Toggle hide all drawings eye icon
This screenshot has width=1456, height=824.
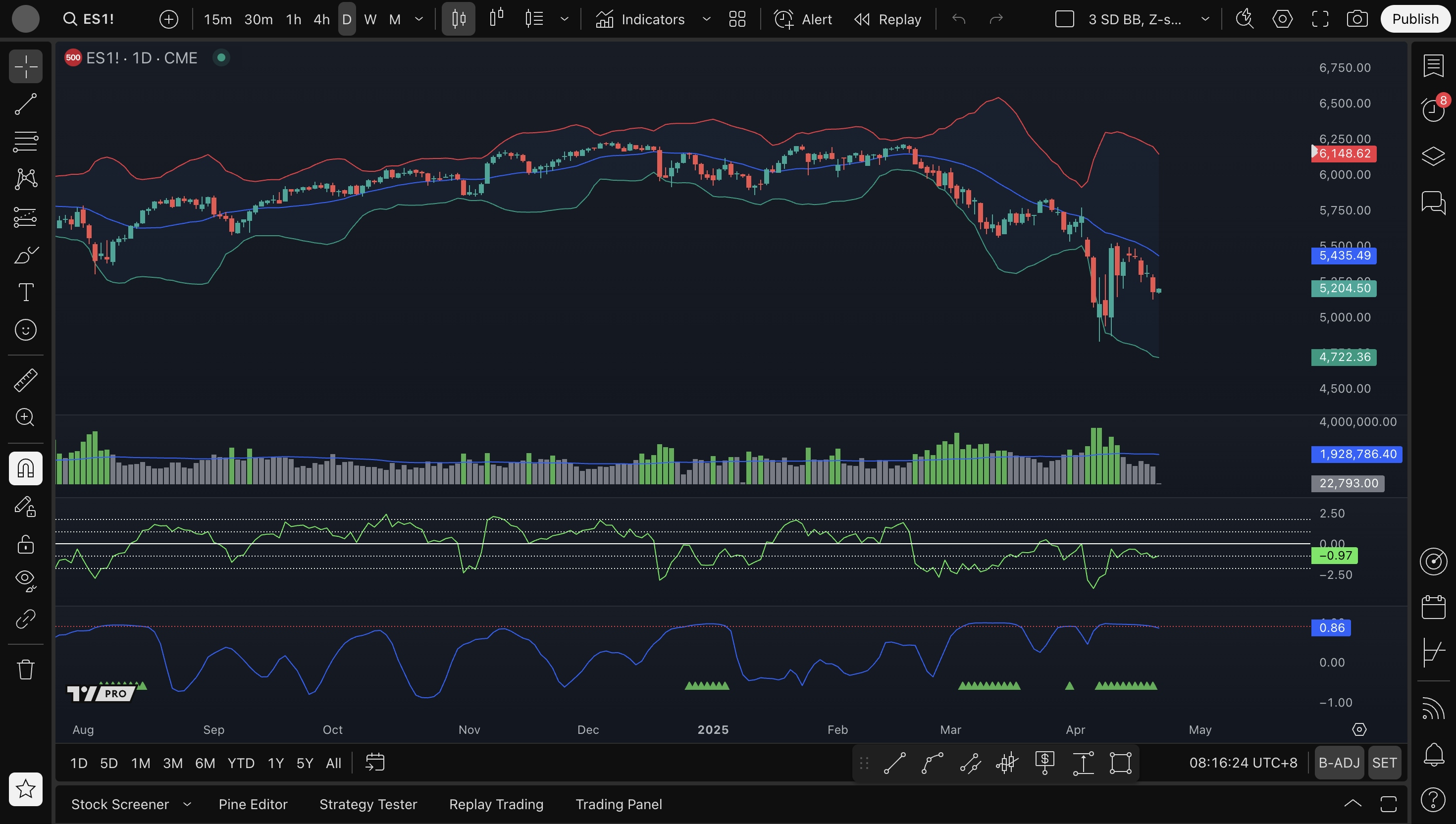point(25,579)
